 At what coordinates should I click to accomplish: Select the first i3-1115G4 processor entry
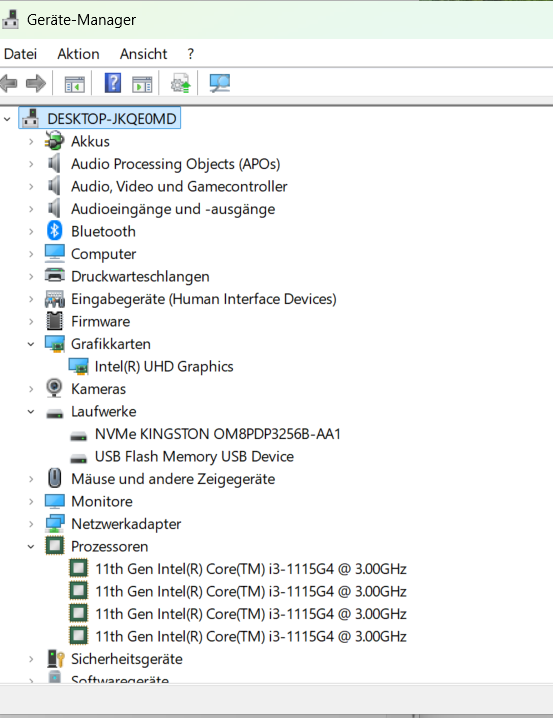pyautogui.click(x=251, y=569)
